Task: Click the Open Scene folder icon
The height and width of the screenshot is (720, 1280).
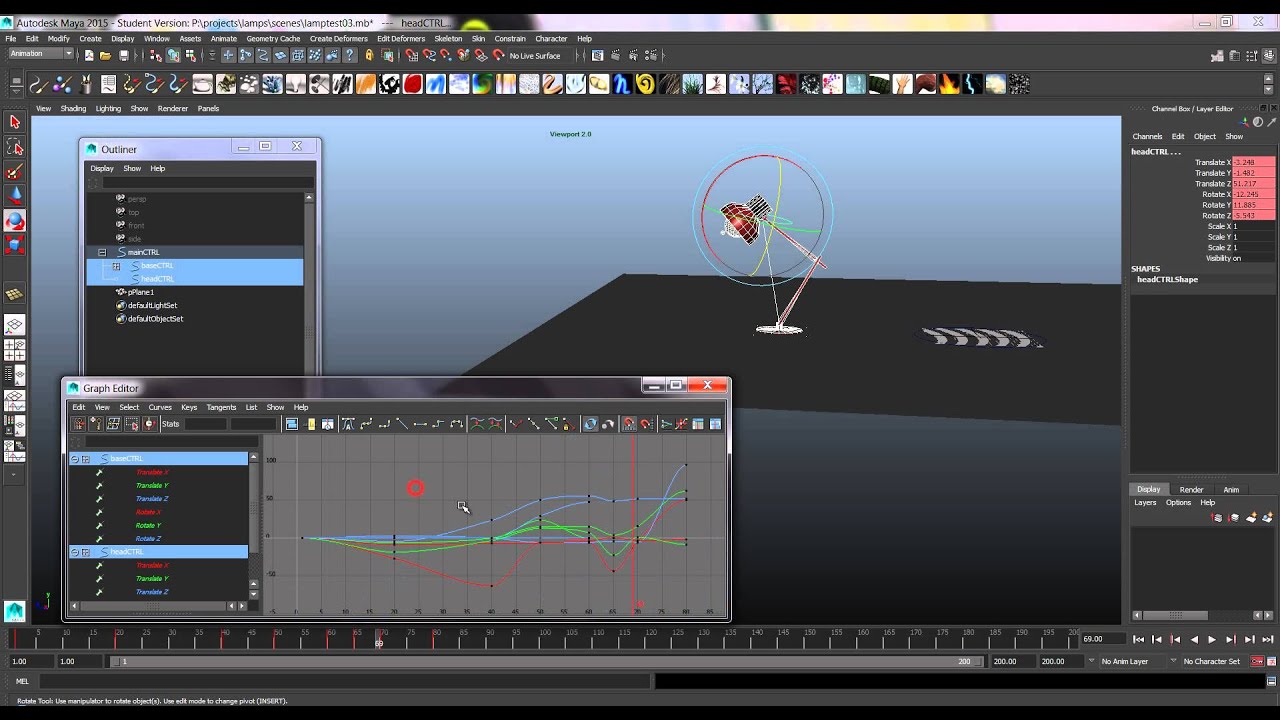Action: pyautogui.click(x=106, y=56)
